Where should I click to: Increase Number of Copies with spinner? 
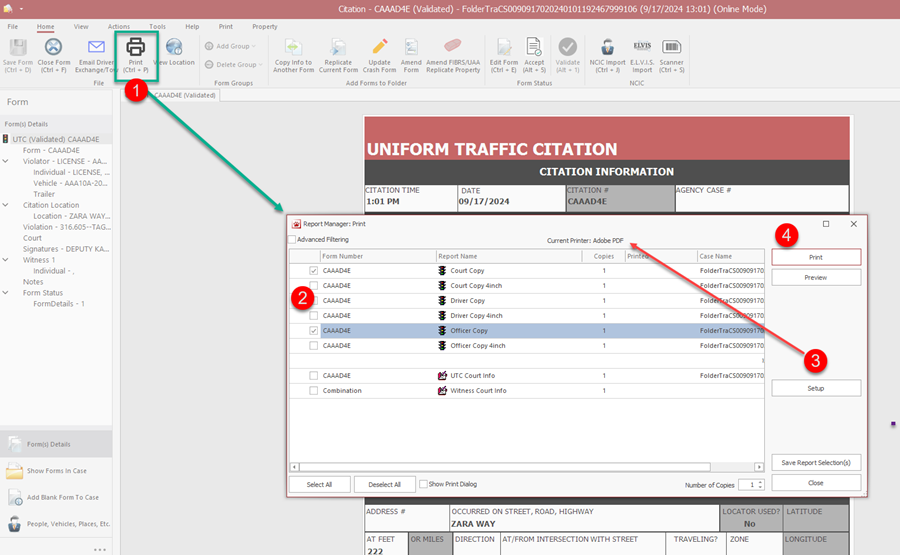point(761,481)
